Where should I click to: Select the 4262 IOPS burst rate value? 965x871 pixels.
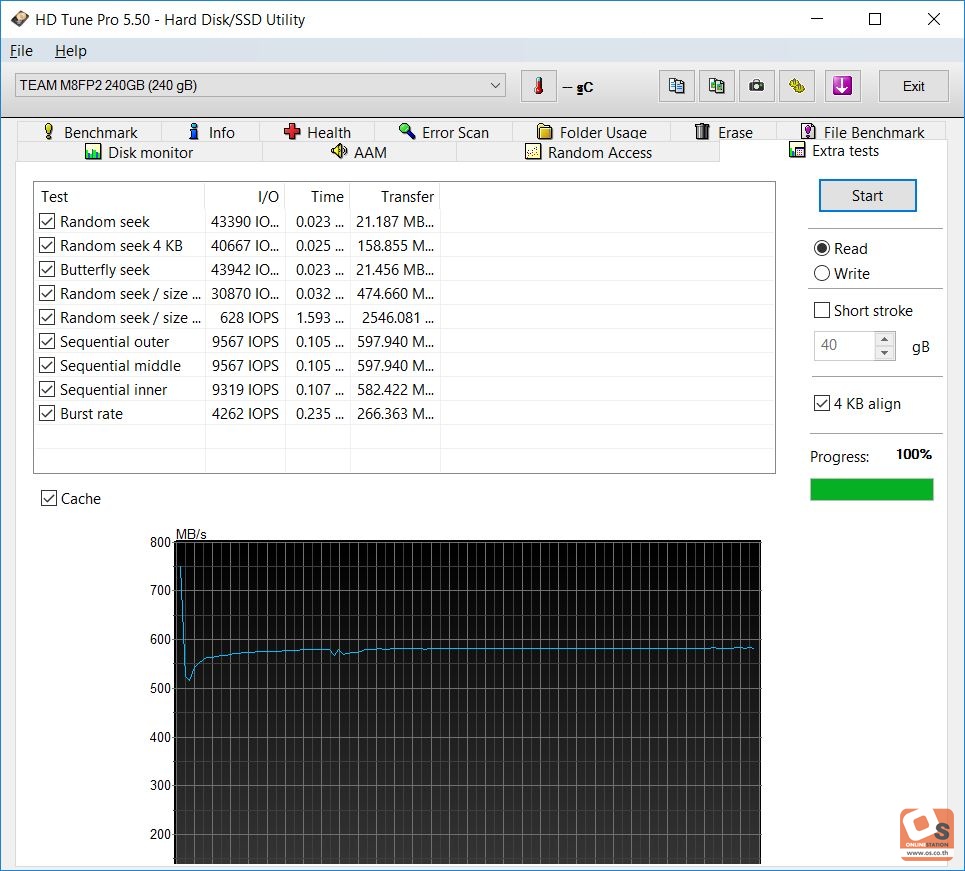245,414
